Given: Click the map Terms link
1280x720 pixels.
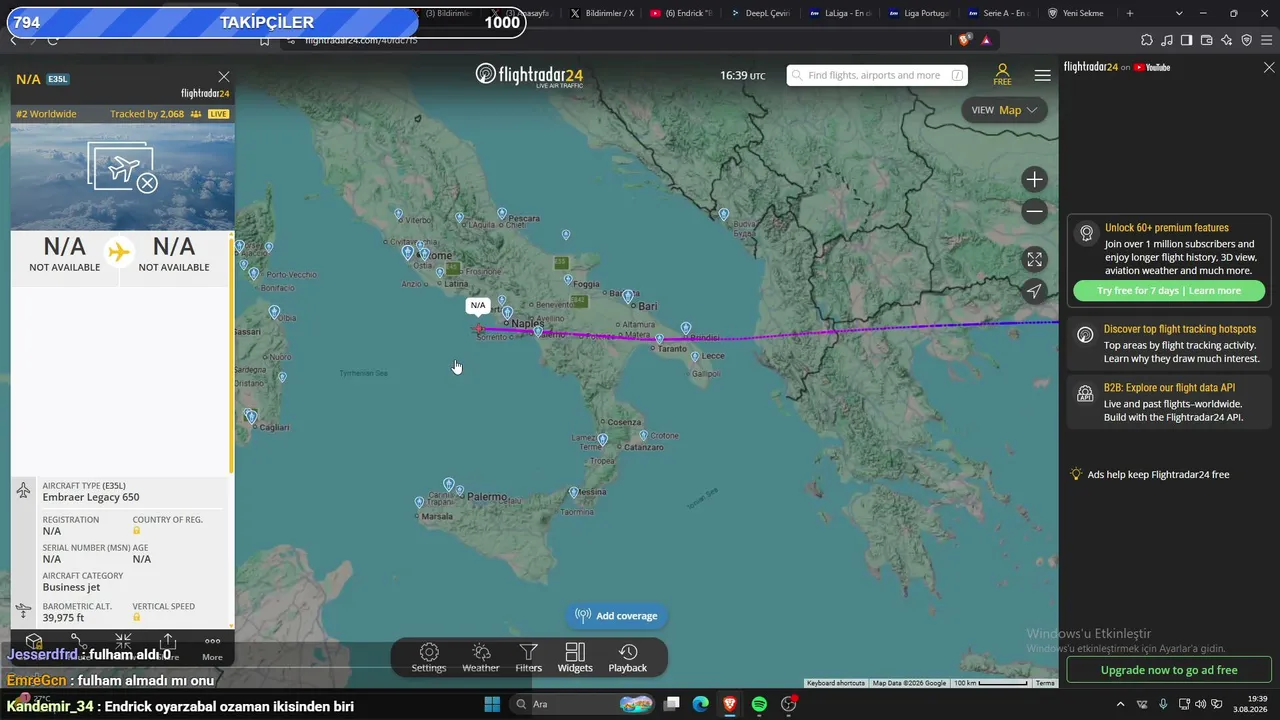Looking at the screenshot, I should click(1045, 683).
